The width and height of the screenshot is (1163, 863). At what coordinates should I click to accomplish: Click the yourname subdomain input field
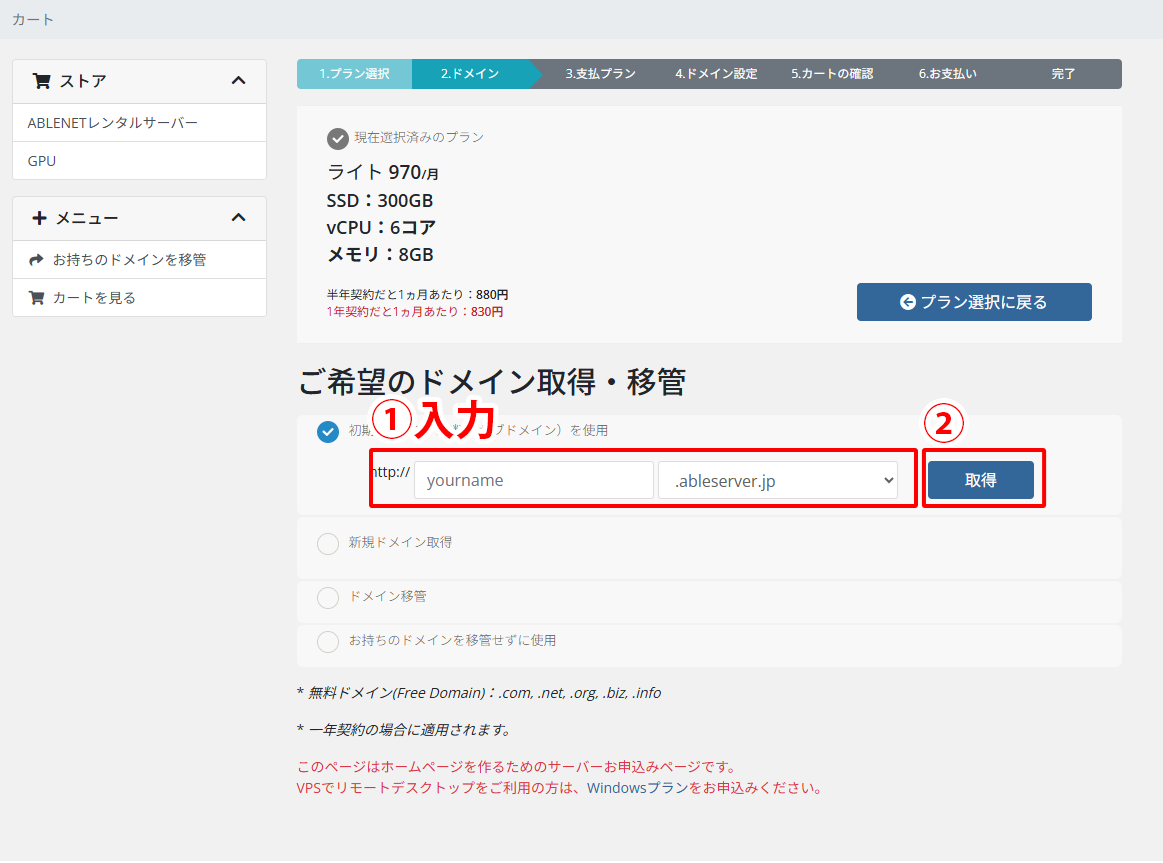click(x=534, y=481)
